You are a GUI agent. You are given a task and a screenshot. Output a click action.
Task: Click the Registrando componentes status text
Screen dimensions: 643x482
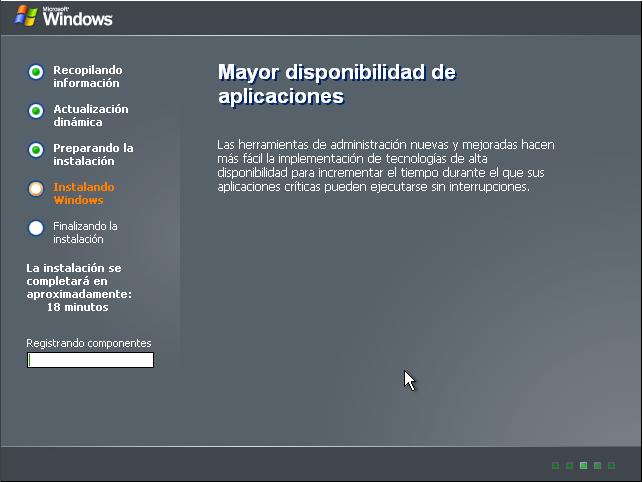click(89, 343)
